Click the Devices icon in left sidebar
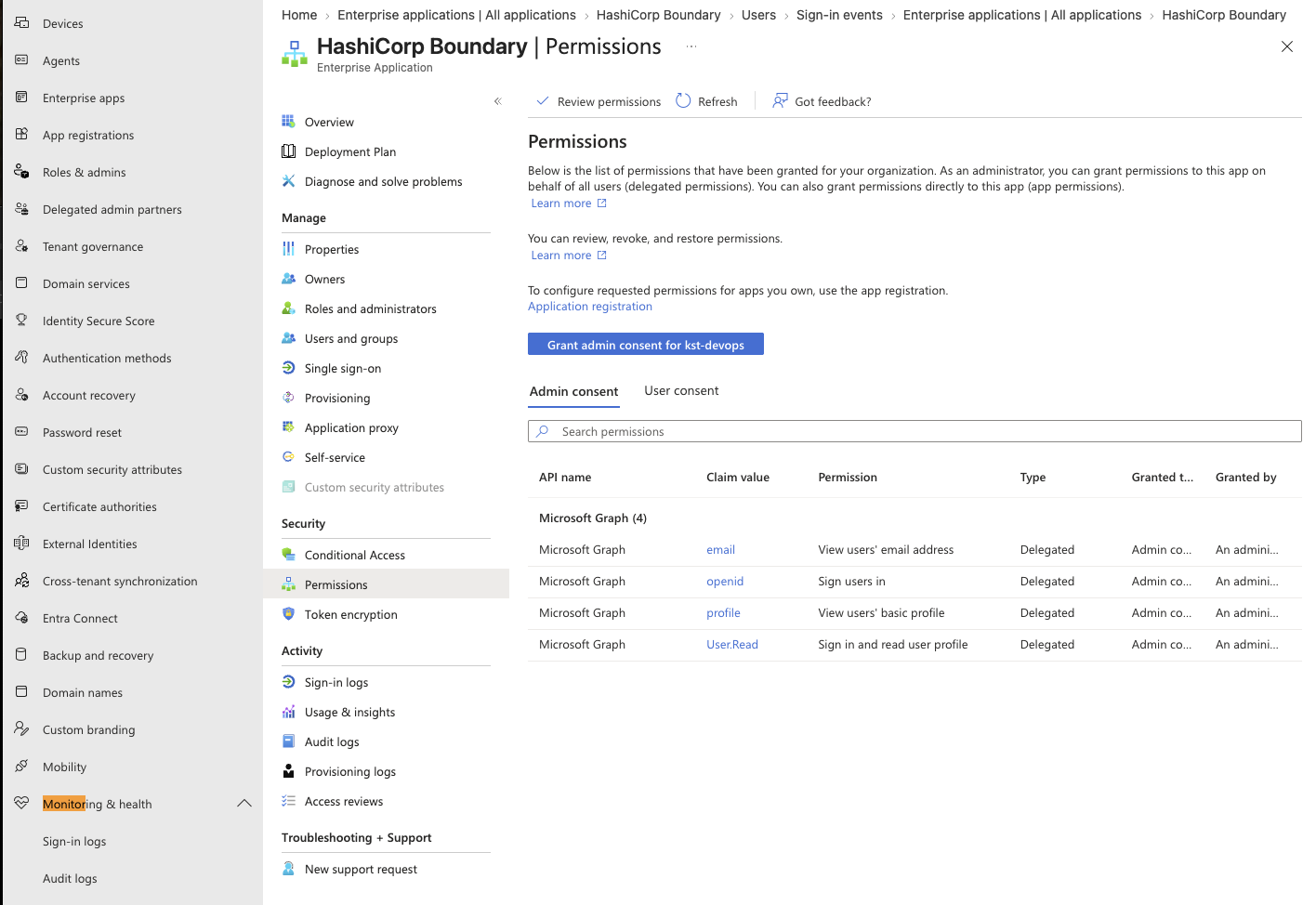This screenshot has height=905, width=1316. (21, 22)
